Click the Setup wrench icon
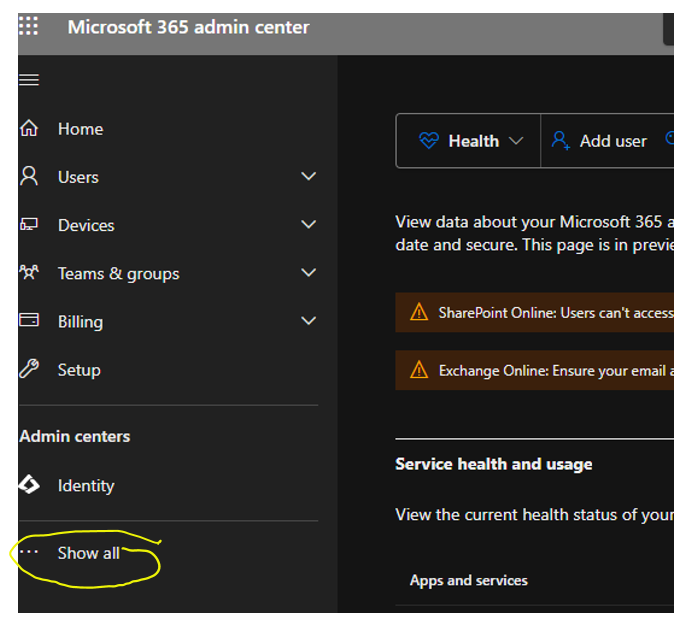The image size is (683, 618). (x=29, y=369)
